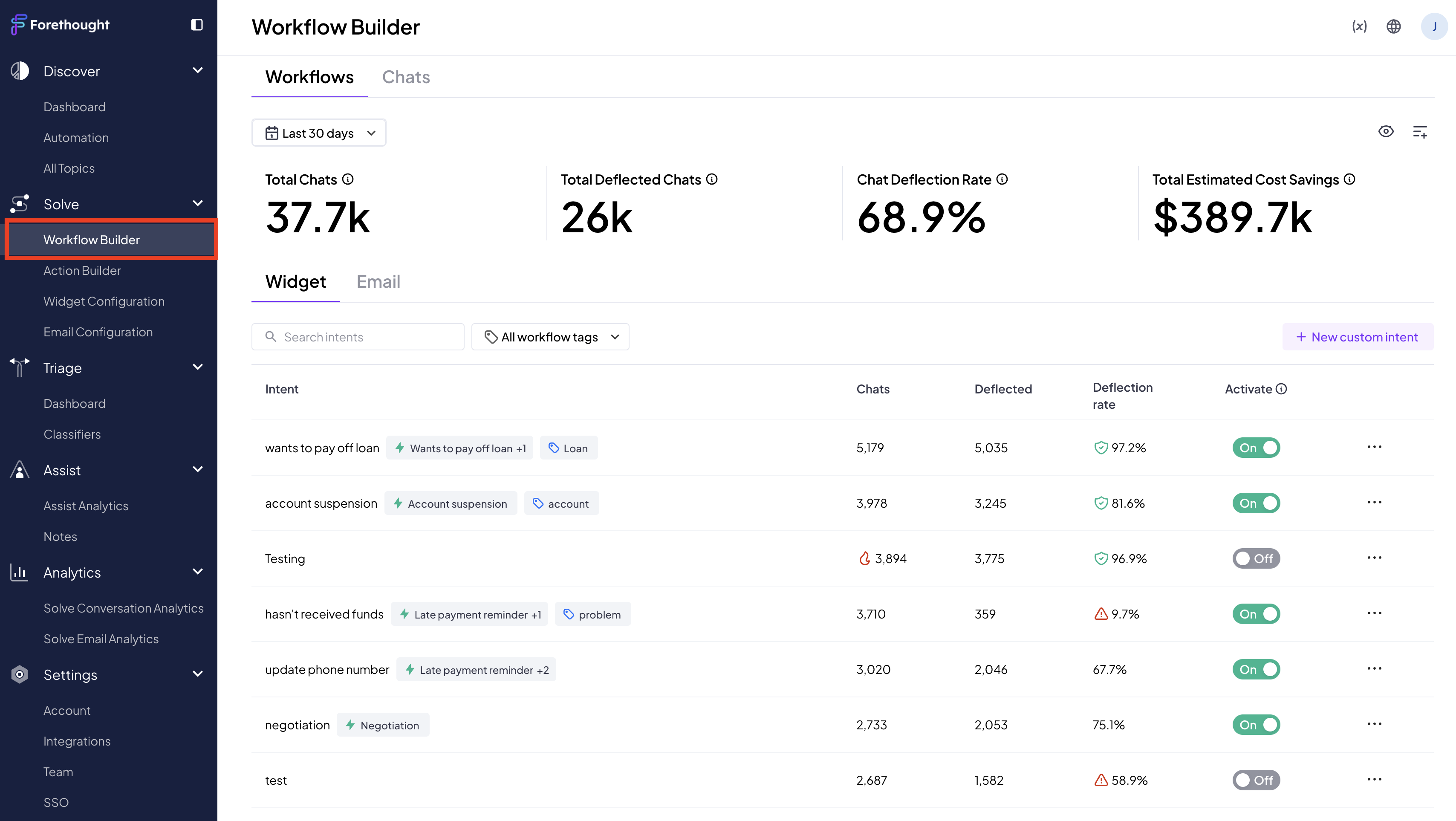Click the shield icon beside 97.2% rate

click(1101, 448)
